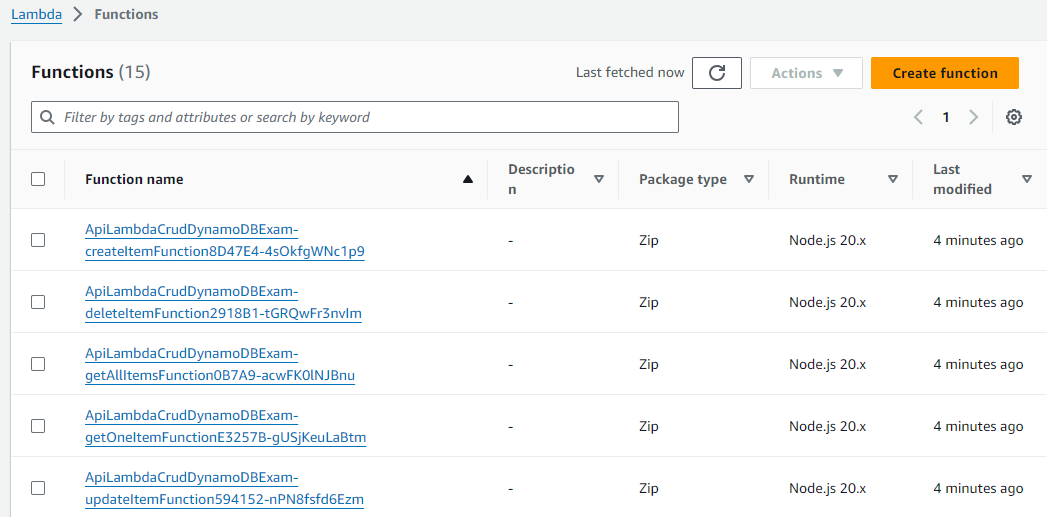This screenshot has height=517, width=1047.
Task: Open the getOneItemFunction link
Action: [225, 427]
